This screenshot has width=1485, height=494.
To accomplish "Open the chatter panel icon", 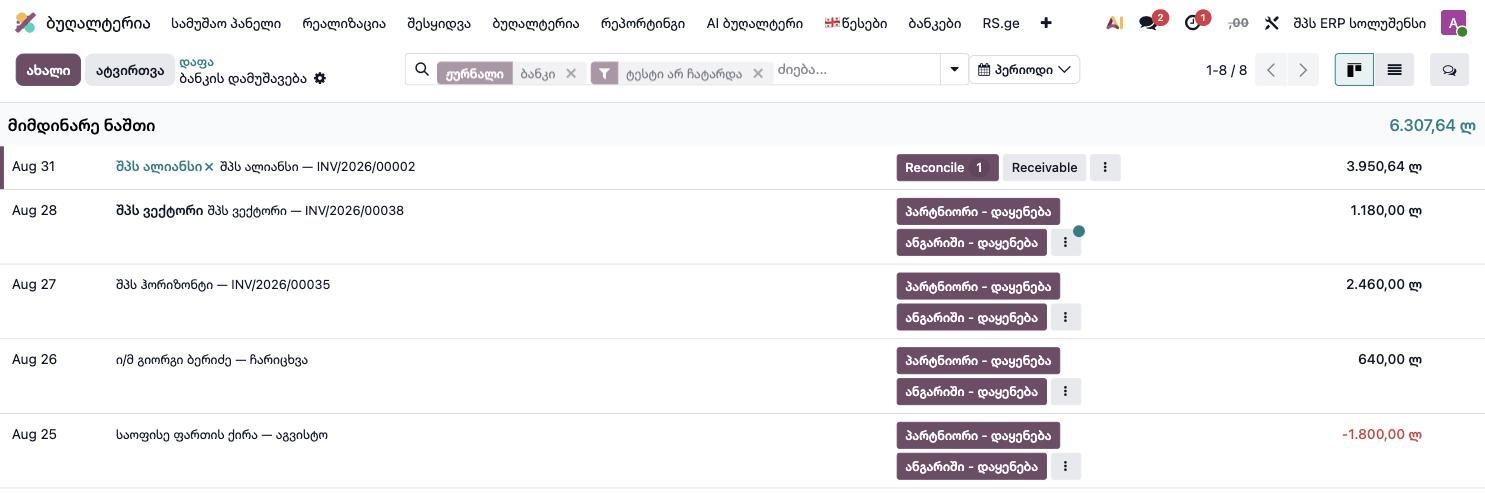I will coord(1449,70).
